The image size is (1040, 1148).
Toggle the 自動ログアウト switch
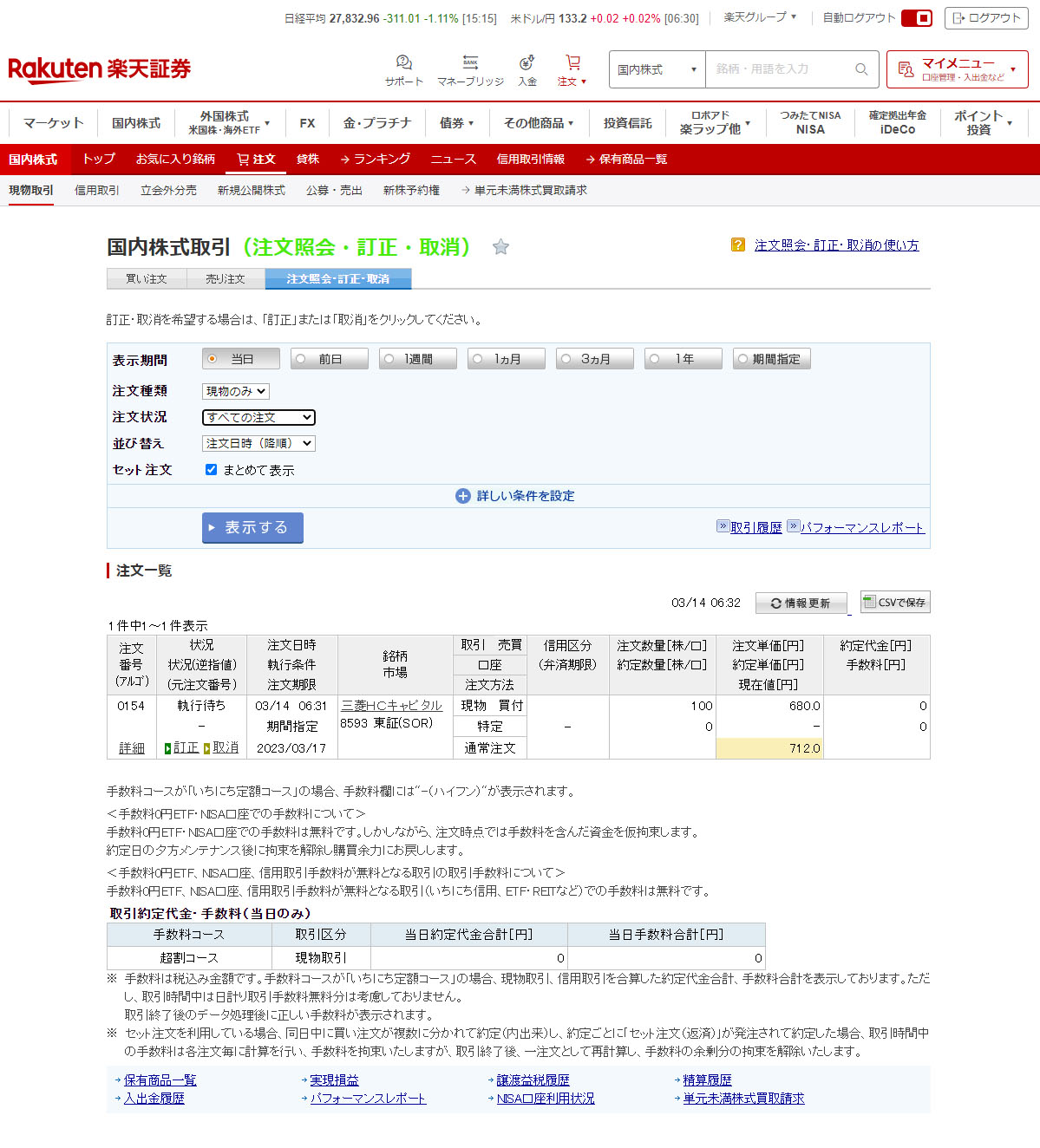(916, 18)
